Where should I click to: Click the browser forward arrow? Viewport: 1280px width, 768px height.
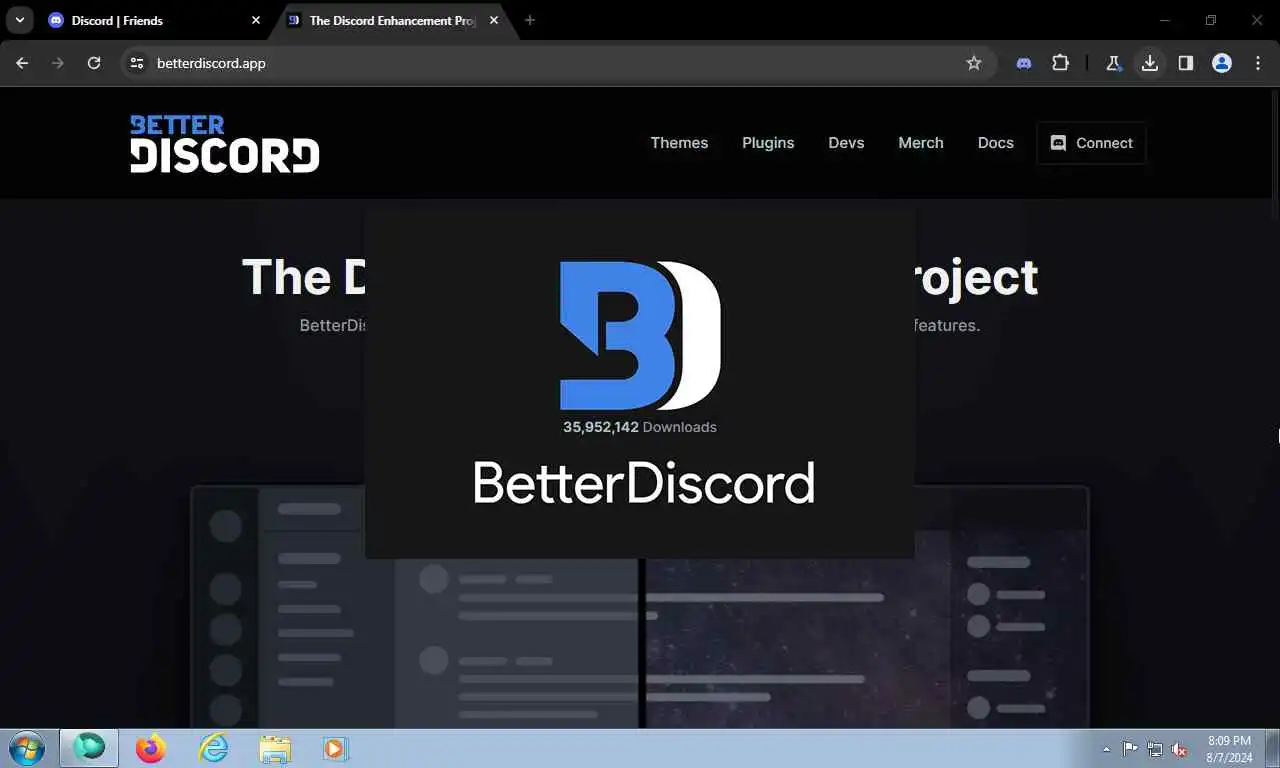(x=58, y=63)
